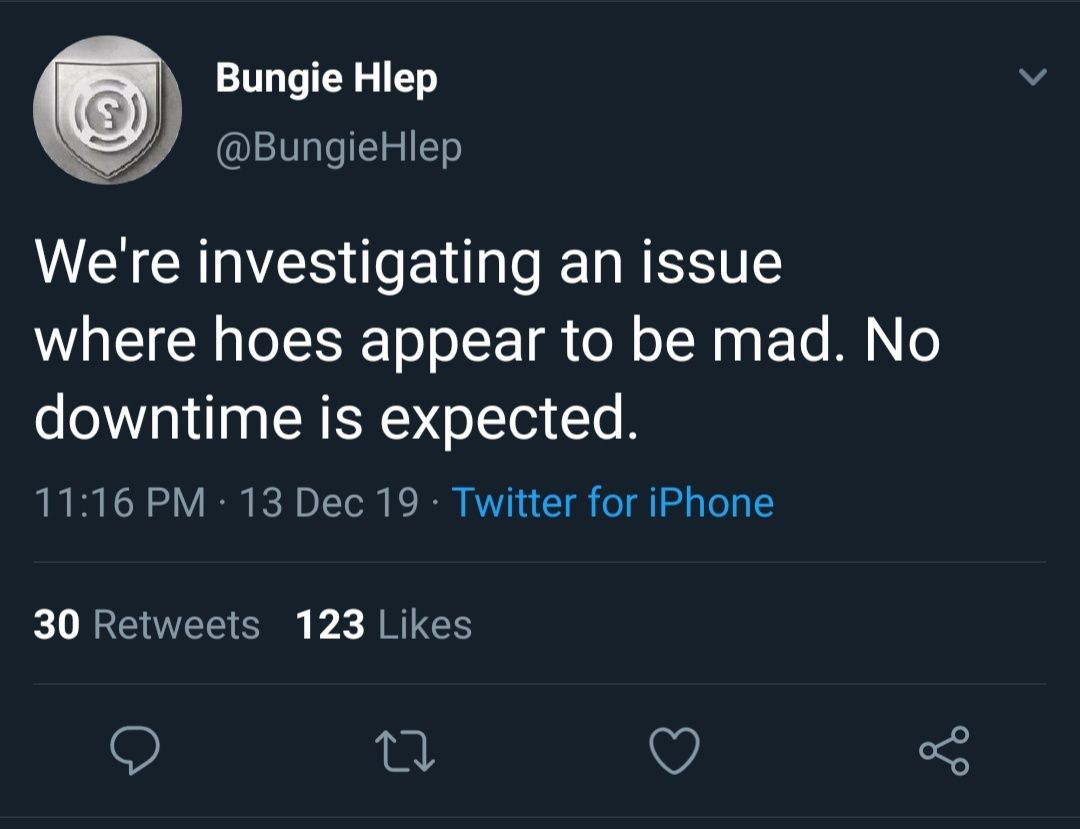Open the Bungie Hlep display name
The width and height of the screenshot is (1080, 829).
click(326, 78)
